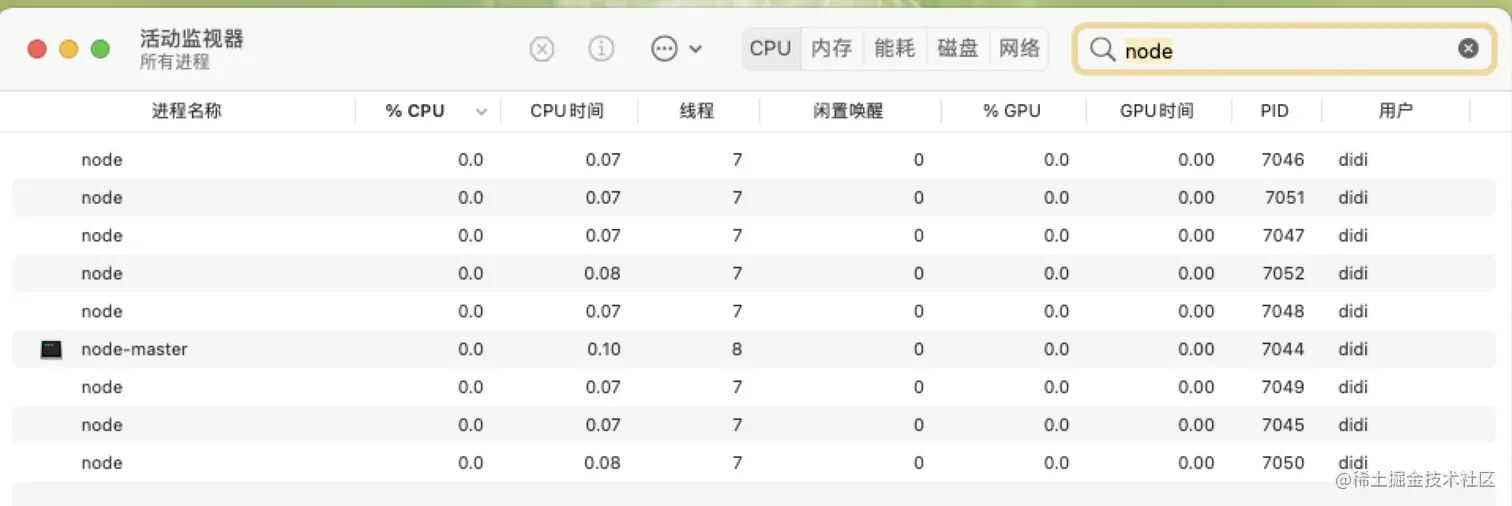
Task: Switch to the 能耗 tab
Action: click(894, 49)
